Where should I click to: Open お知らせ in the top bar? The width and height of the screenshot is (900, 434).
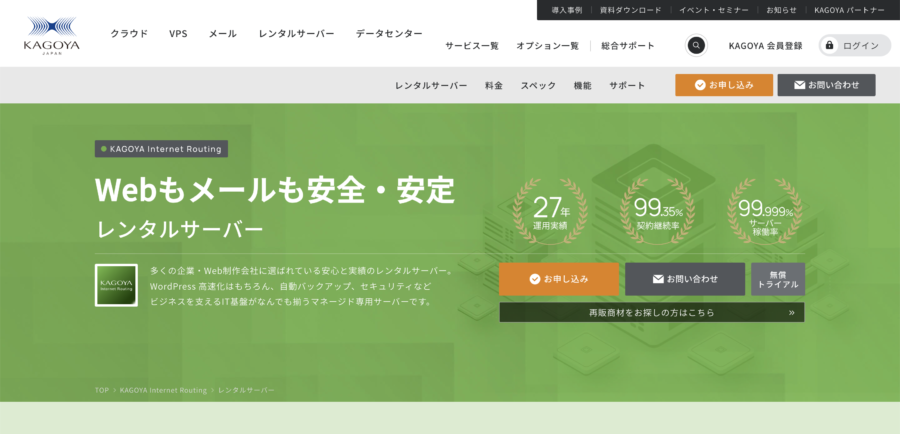(x=782, y=10)
